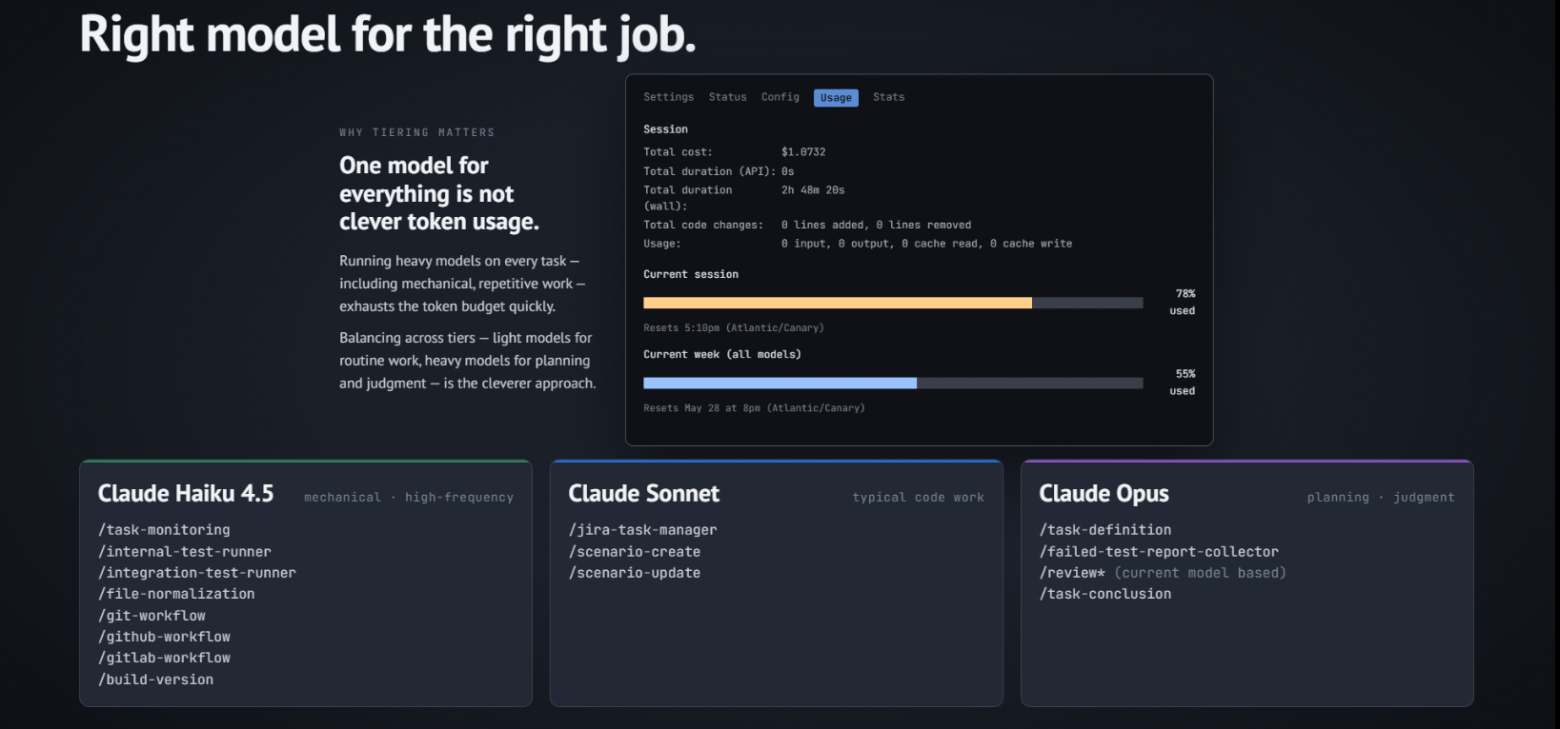The width and height of the screenshot is (1560, 729).
Task: Click the /scenario-update entry
Action: pos(634,573)
